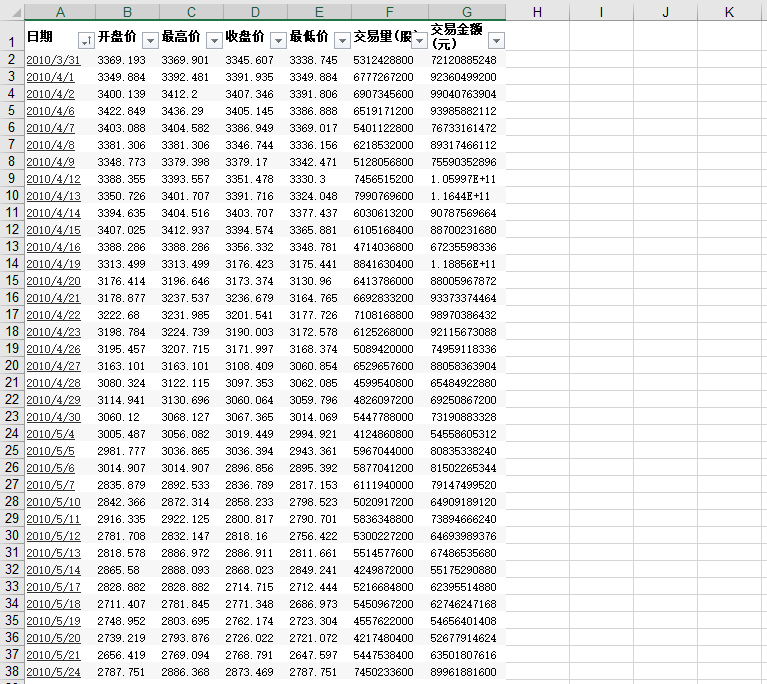
Task: Select column A header
Action: click(x=60, y=12)
